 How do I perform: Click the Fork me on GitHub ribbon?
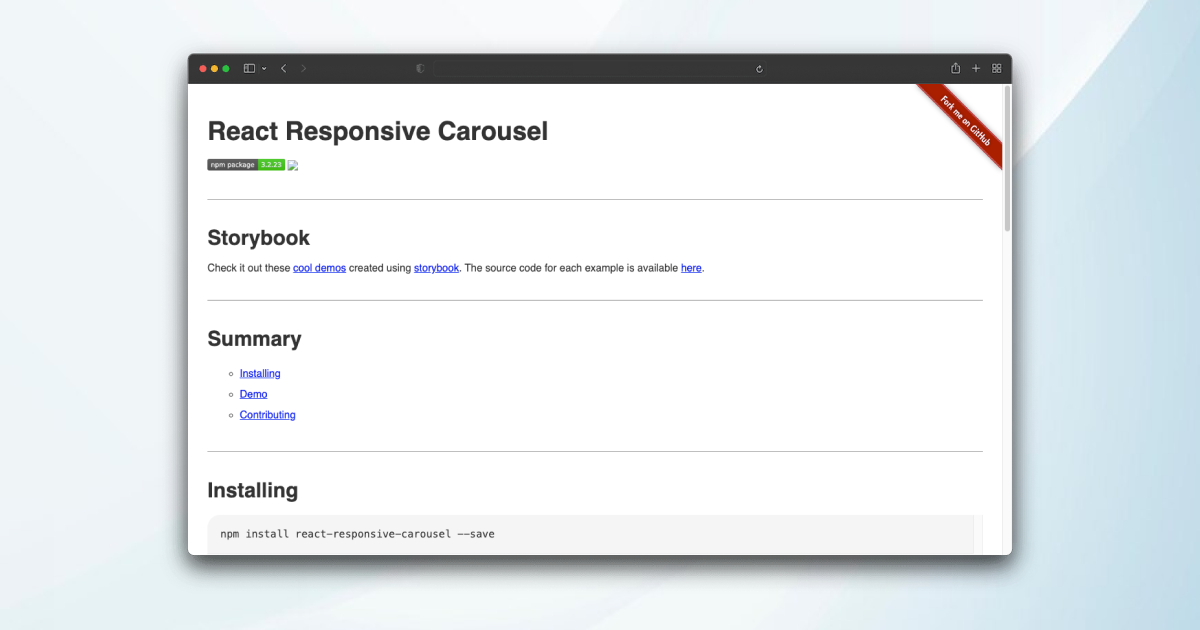coord(964,122)
